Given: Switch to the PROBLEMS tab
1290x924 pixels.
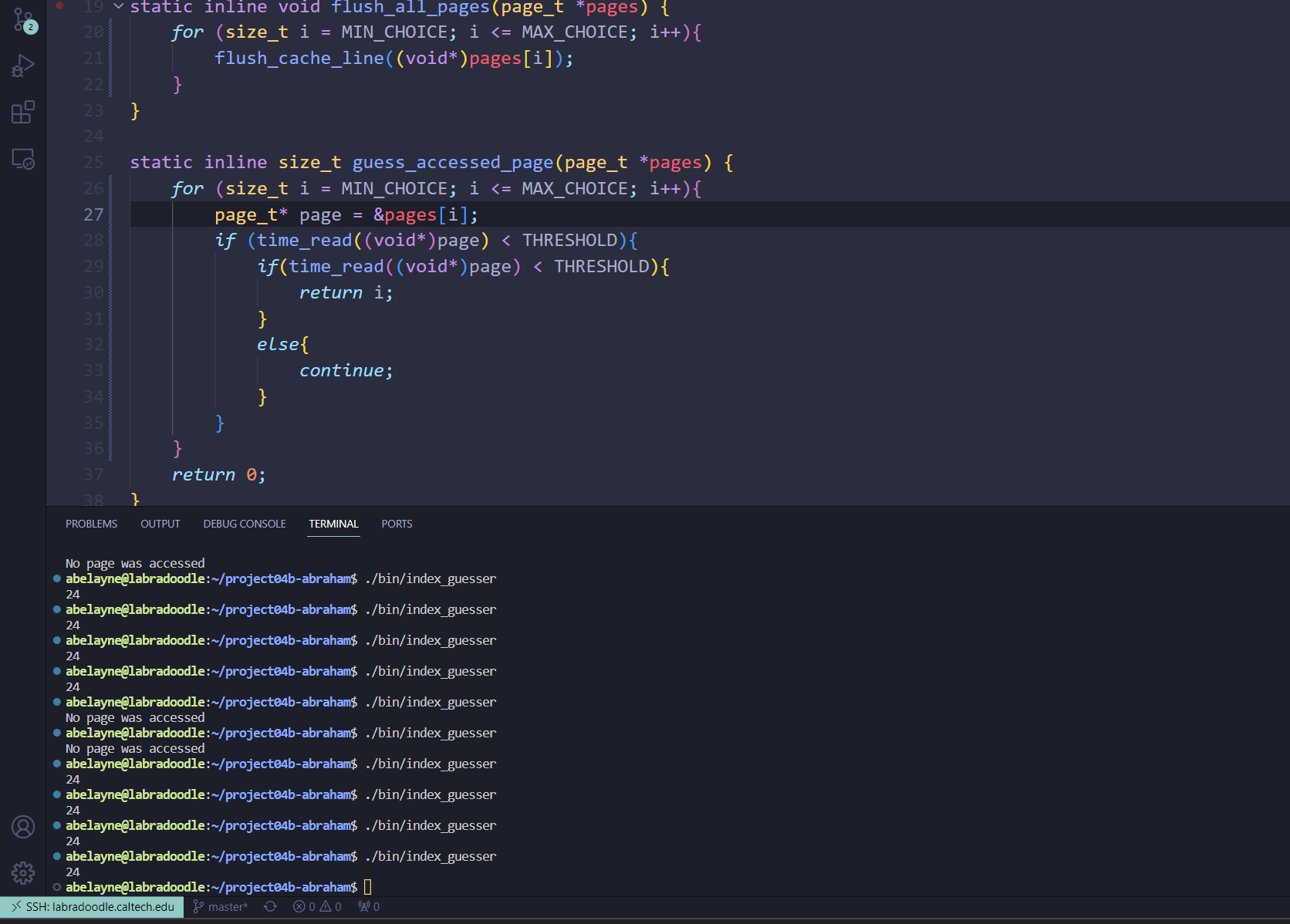Looking at the screenshot, I should click(x=91, y=524).
